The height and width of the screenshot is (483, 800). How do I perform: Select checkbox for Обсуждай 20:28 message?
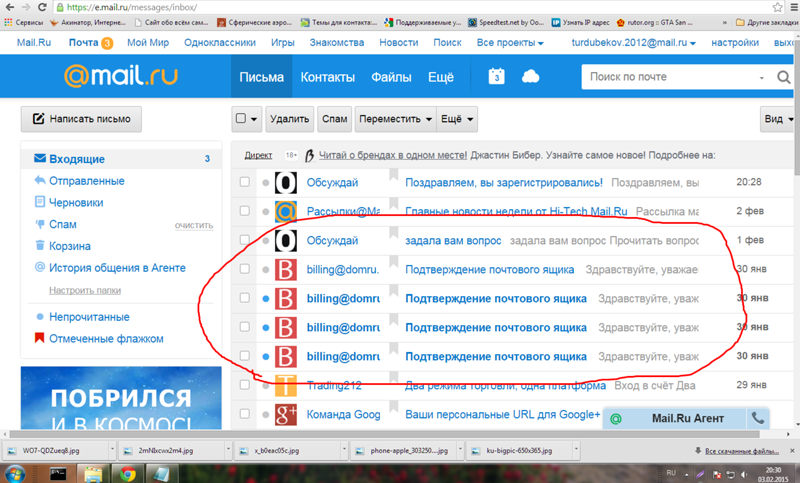[245, 182]
